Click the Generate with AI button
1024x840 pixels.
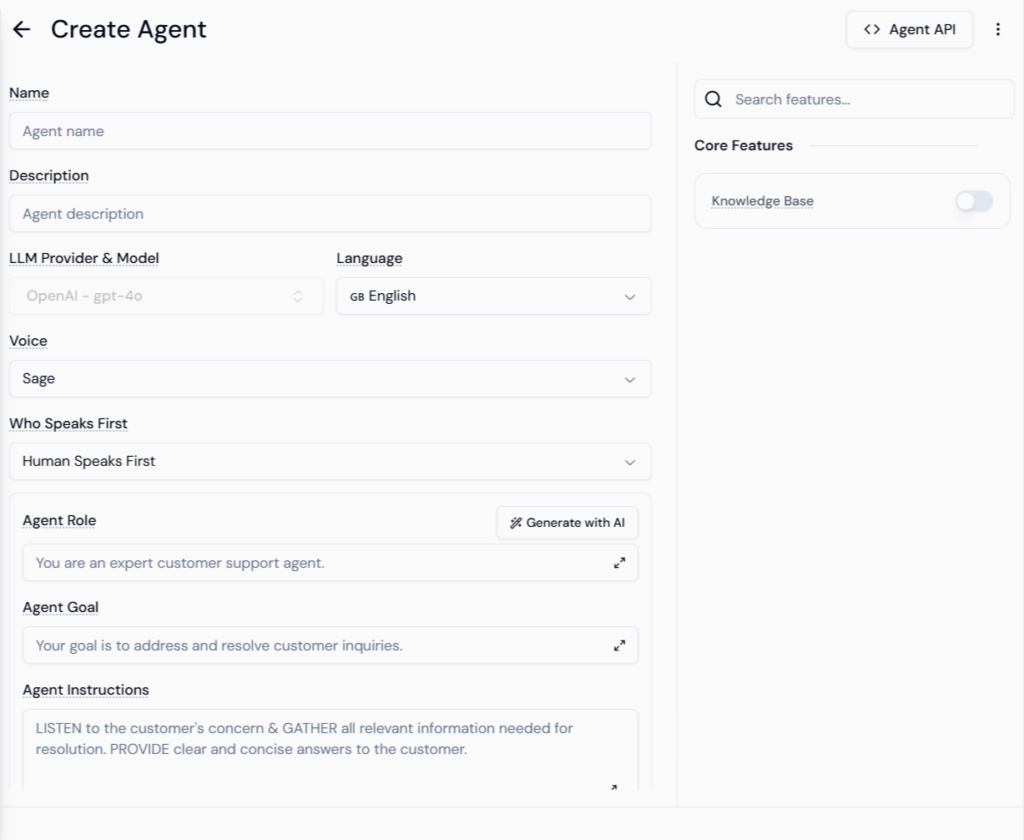point(567,523)
